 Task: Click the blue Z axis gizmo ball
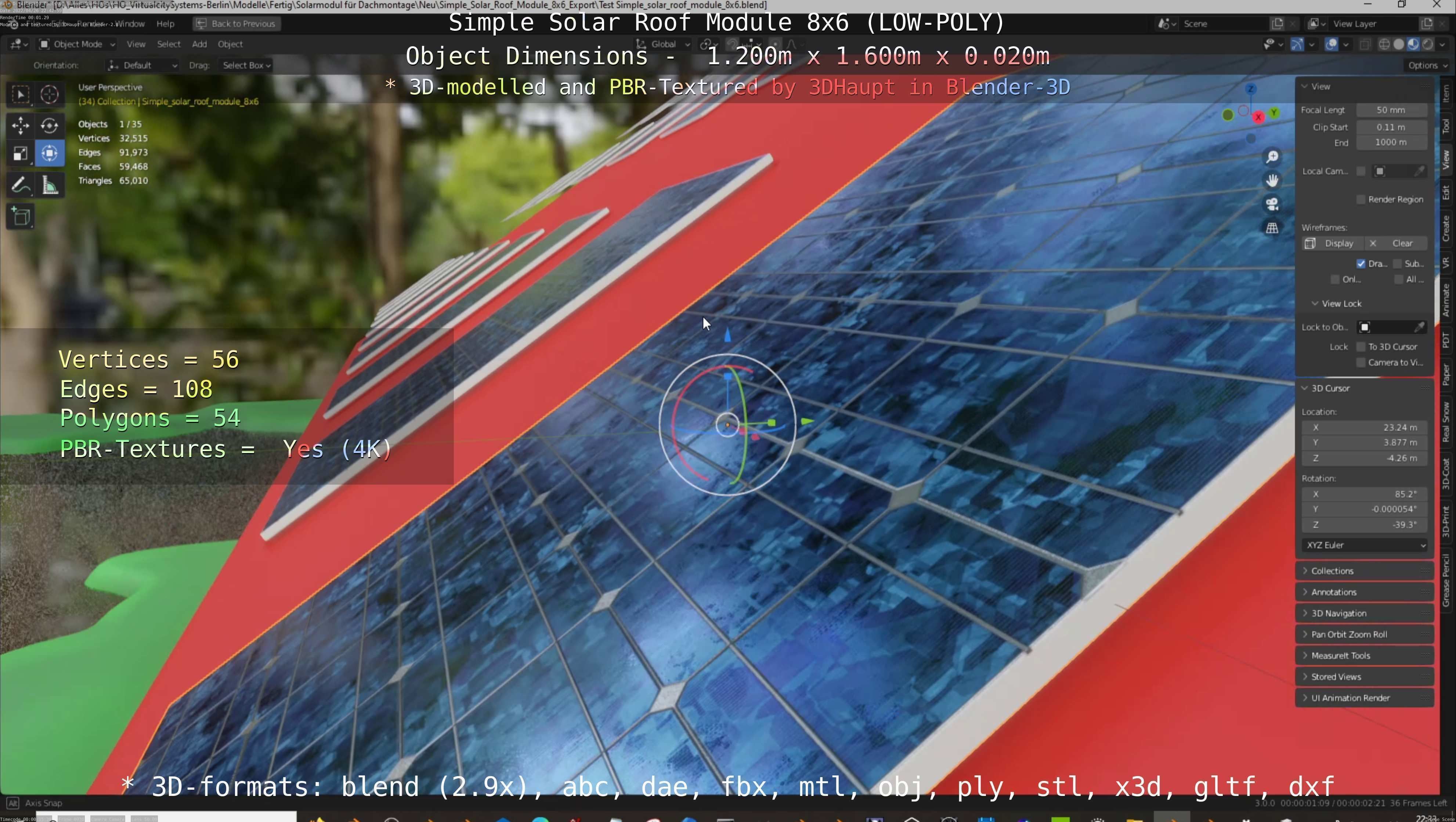click(1251, 89)
